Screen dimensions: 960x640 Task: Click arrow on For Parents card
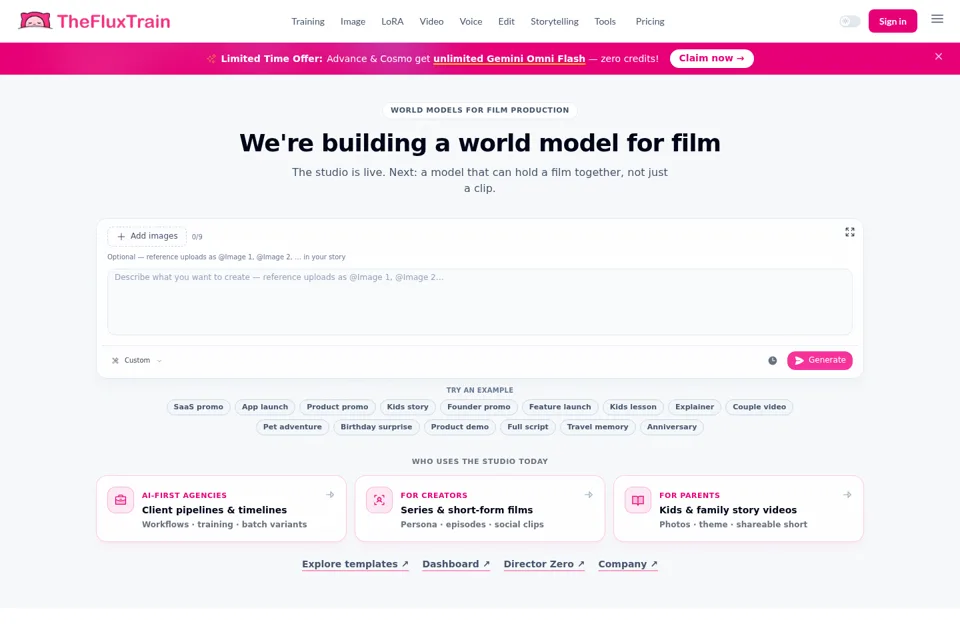[847, 495]
